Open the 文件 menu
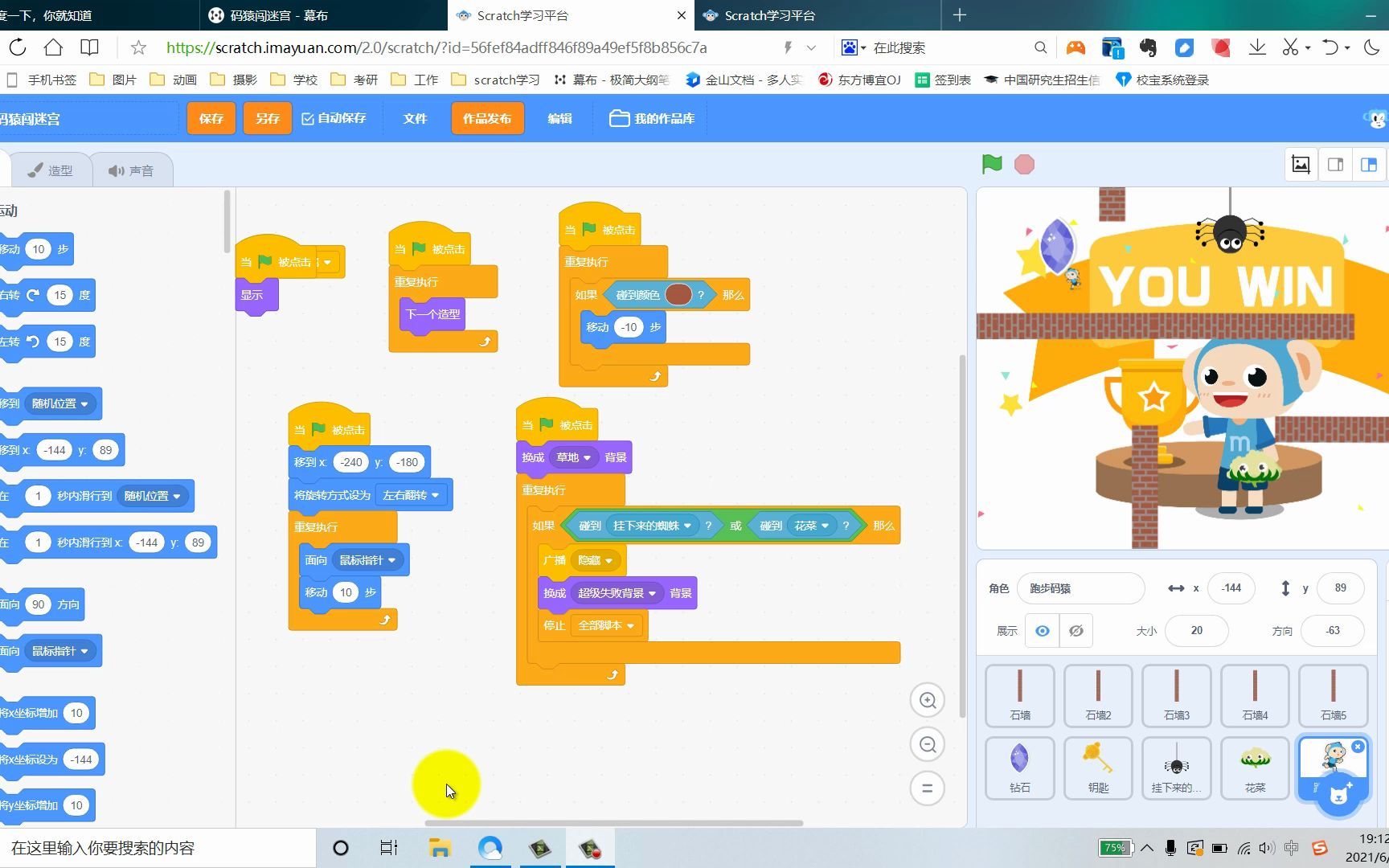Screen dimensions: 1389x868 pos(415,118)
